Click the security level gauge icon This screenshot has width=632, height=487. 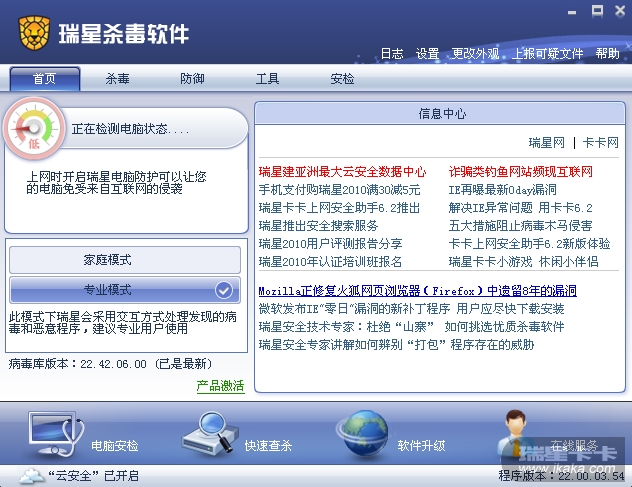click(x=34, y=129)
